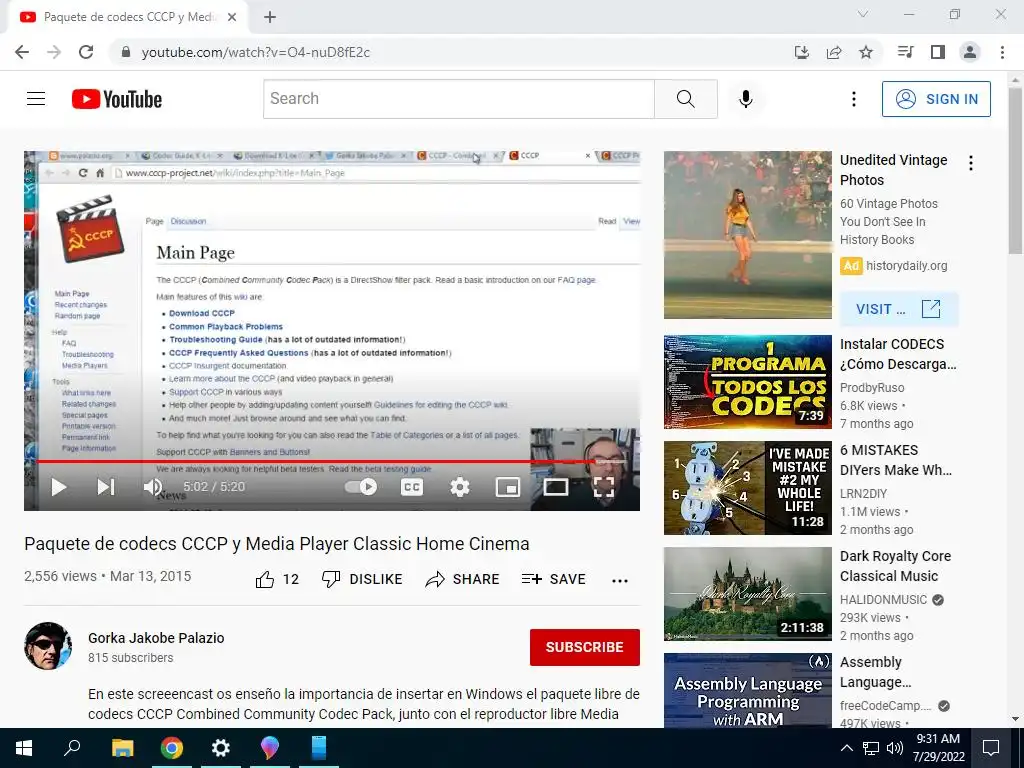Play the video
Screen dimensions: 1024x768
[x=59, y=487]
